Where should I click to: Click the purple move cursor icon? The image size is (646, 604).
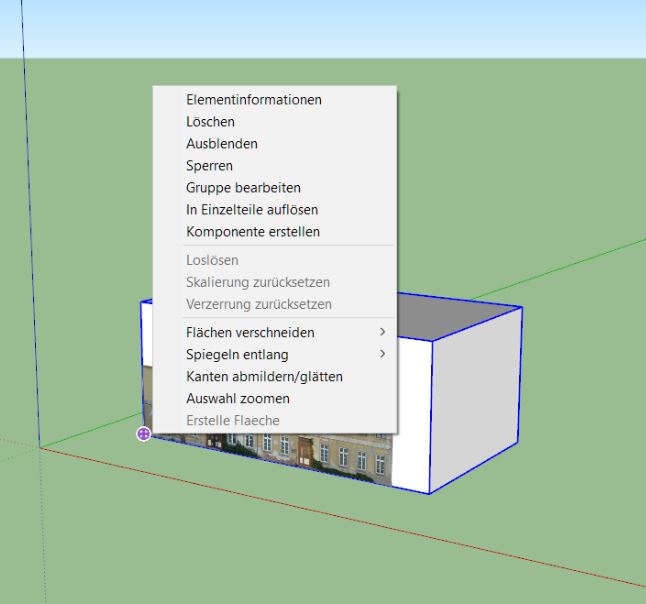point(144,433)
